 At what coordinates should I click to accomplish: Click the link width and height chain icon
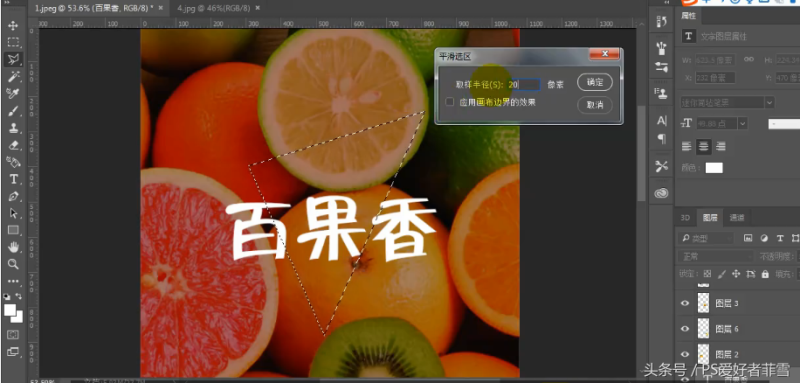tap(749, 59)
